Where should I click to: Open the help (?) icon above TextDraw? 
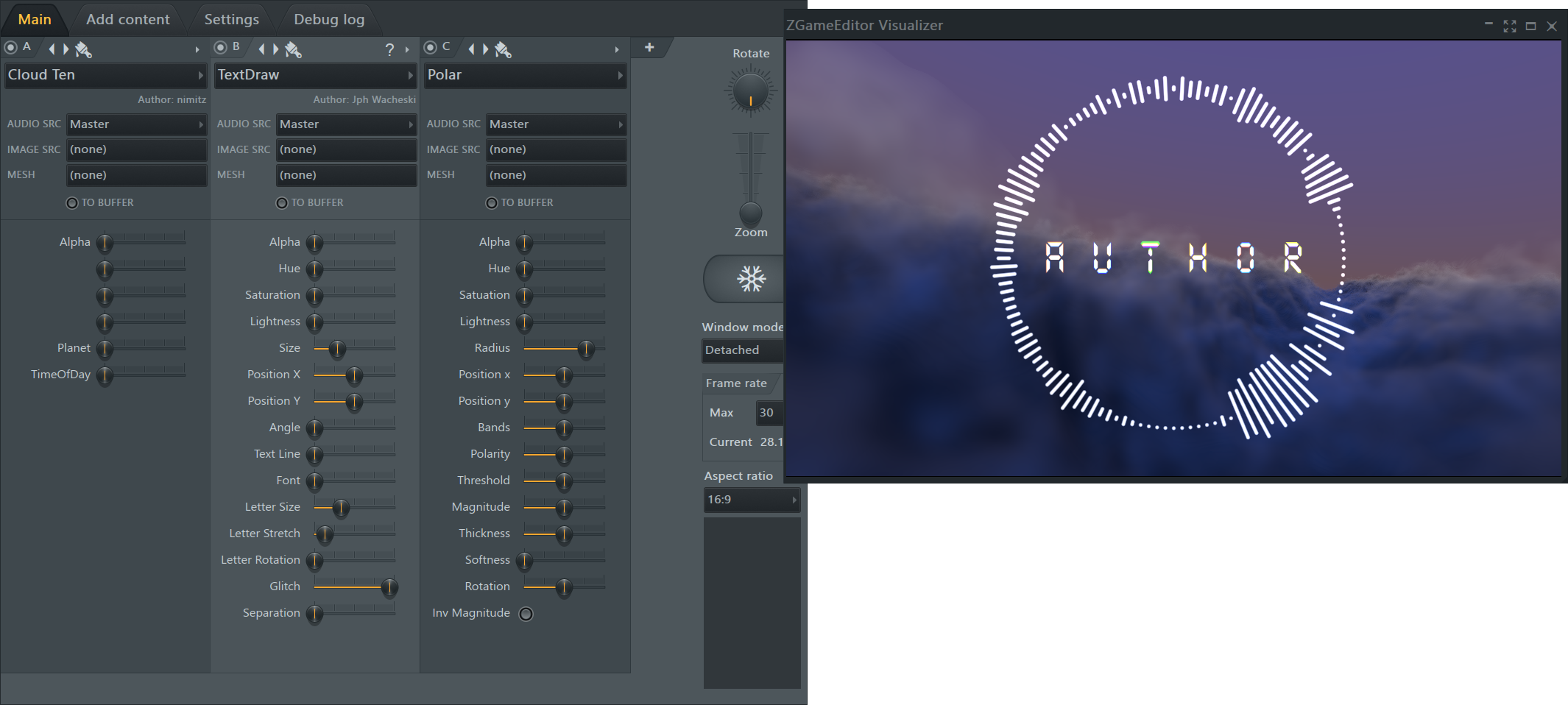tap(389, 49)
